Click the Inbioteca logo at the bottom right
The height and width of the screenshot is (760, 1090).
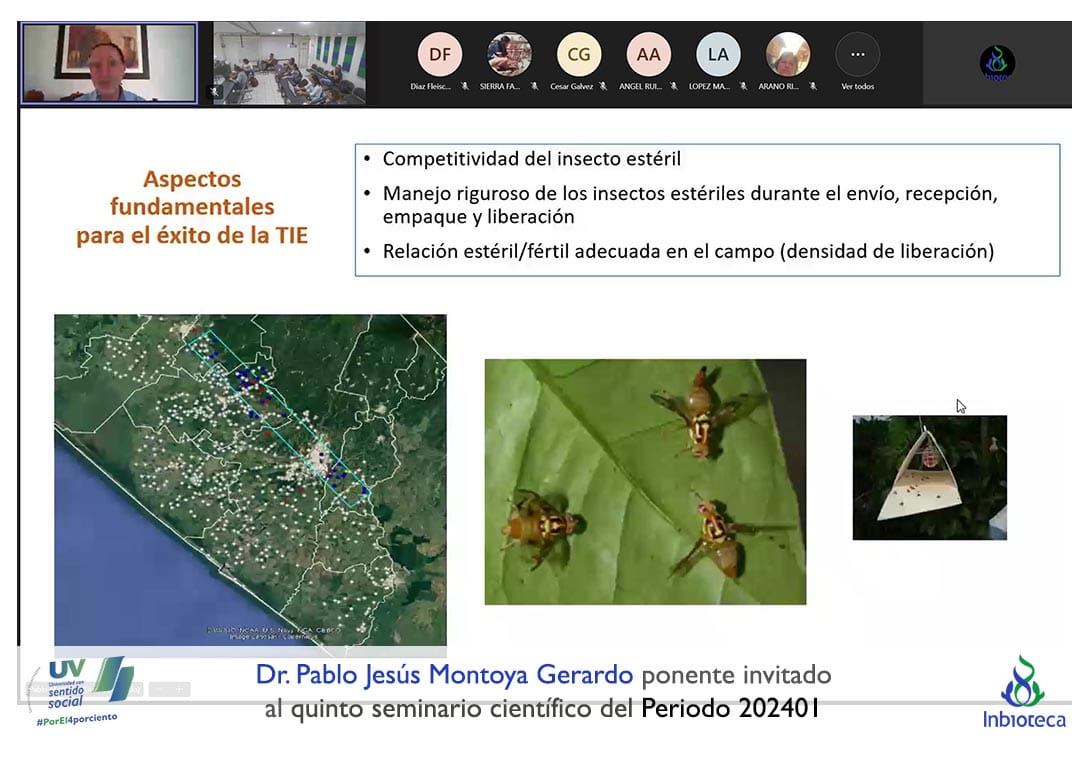click(x=1022, y=692)
